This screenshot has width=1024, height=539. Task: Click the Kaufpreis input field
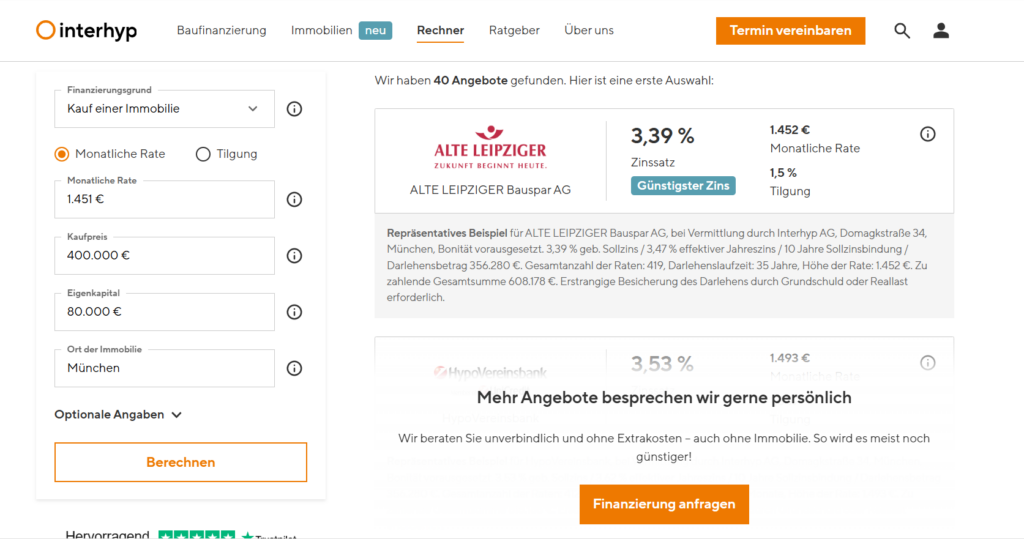point(164,256)
